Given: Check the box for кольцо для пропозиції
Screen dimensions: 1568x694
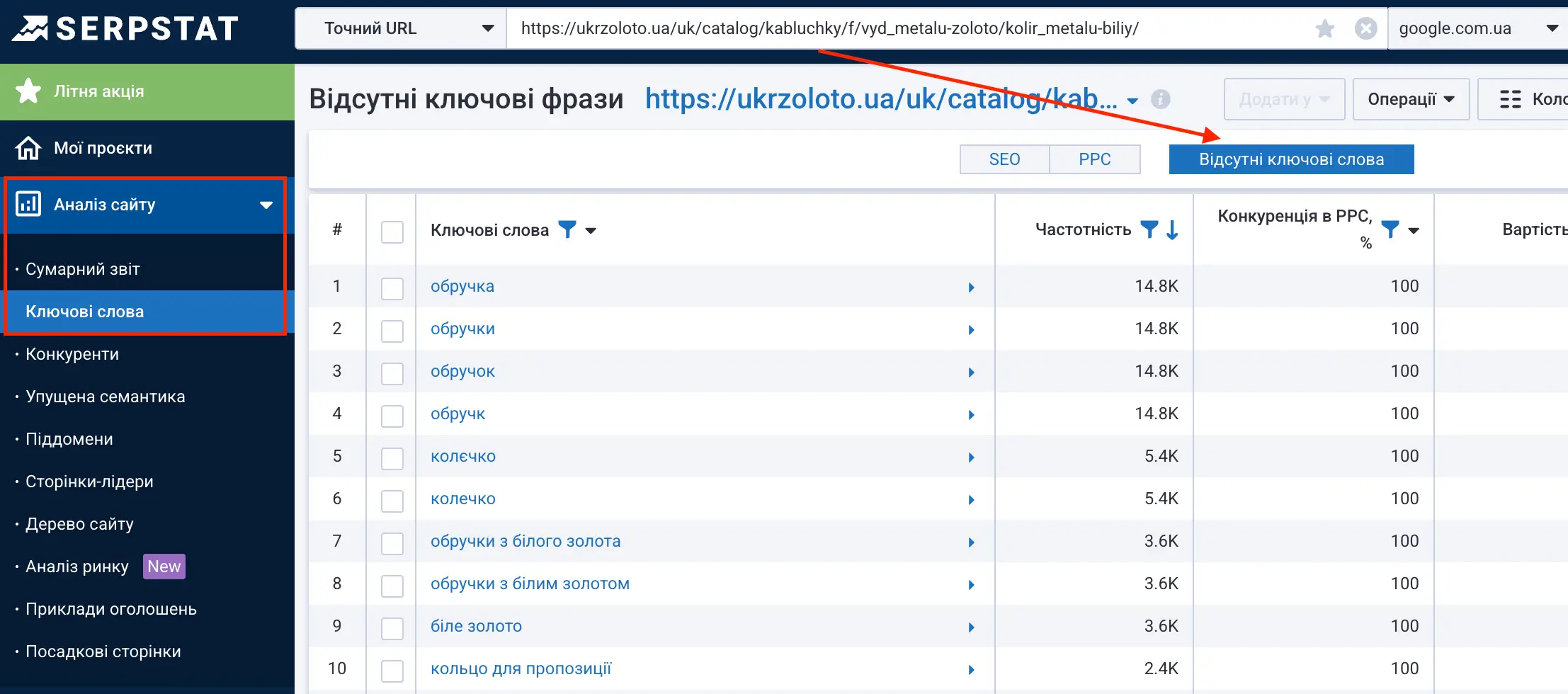Looking at the screenshot, I should [x=392, y=671].
